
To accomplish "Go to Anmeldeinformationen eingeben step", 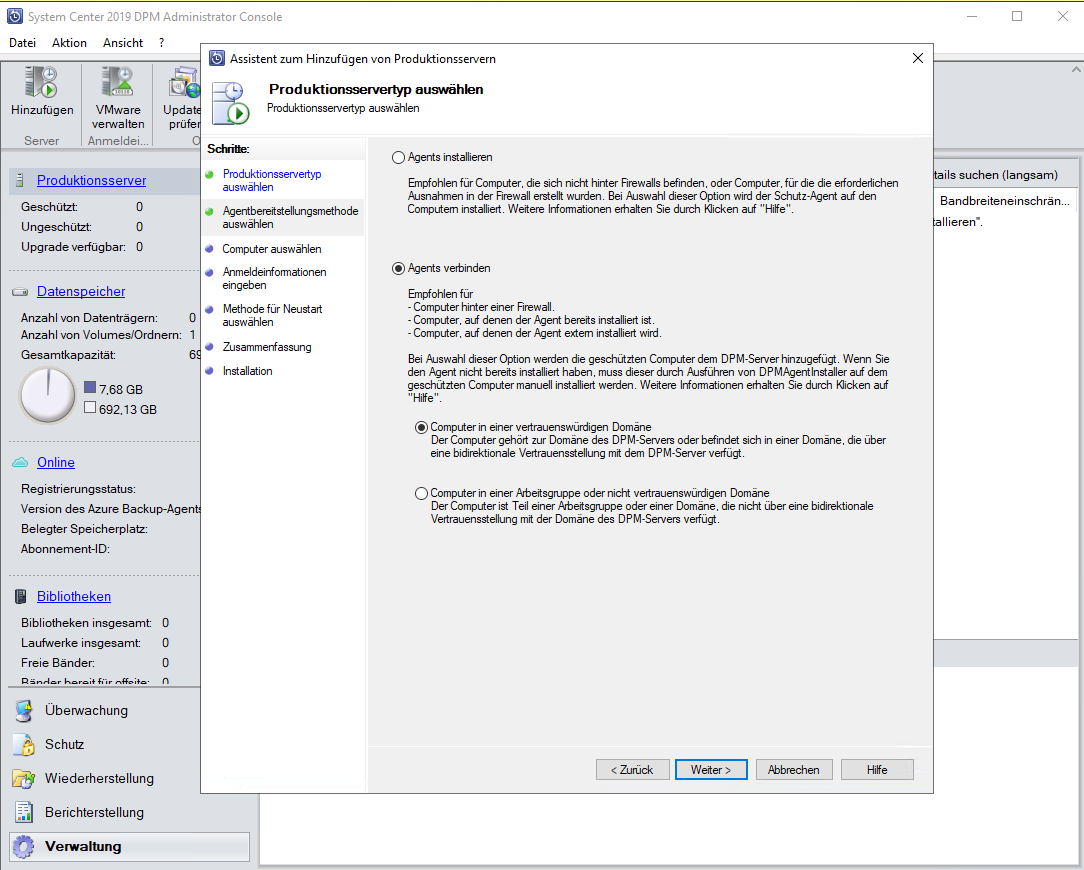I will coord(274,278).
